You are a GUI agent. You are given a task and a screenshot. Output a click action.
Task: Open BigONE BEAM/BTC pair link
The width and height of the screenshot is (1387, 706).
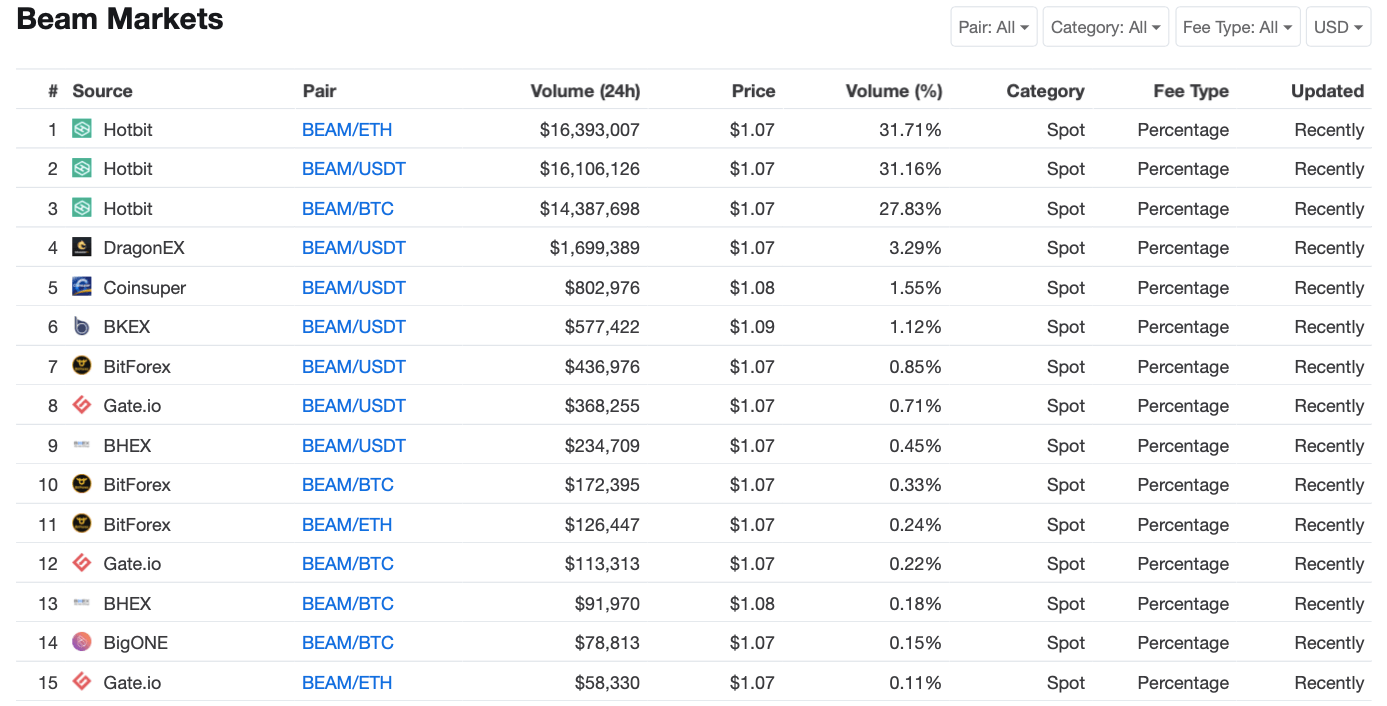(x=348, y=643)
